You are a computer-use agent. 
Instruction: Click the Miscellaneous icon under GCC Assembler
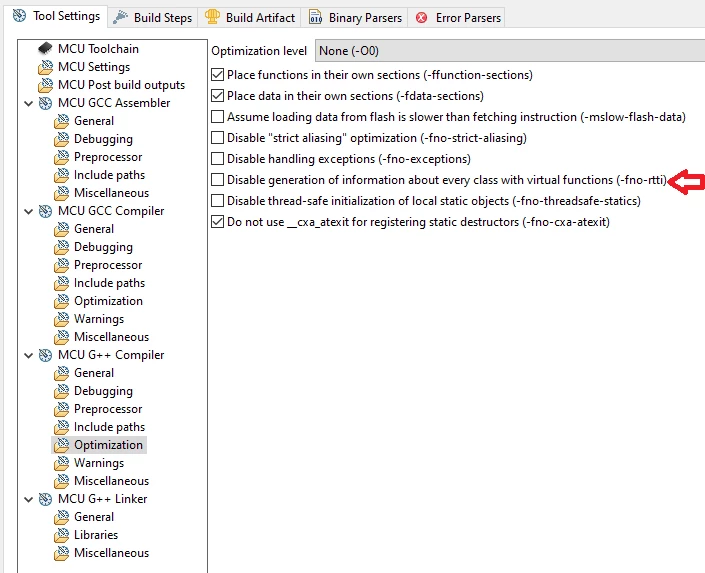pyautogui.click(x=61, y=193)
